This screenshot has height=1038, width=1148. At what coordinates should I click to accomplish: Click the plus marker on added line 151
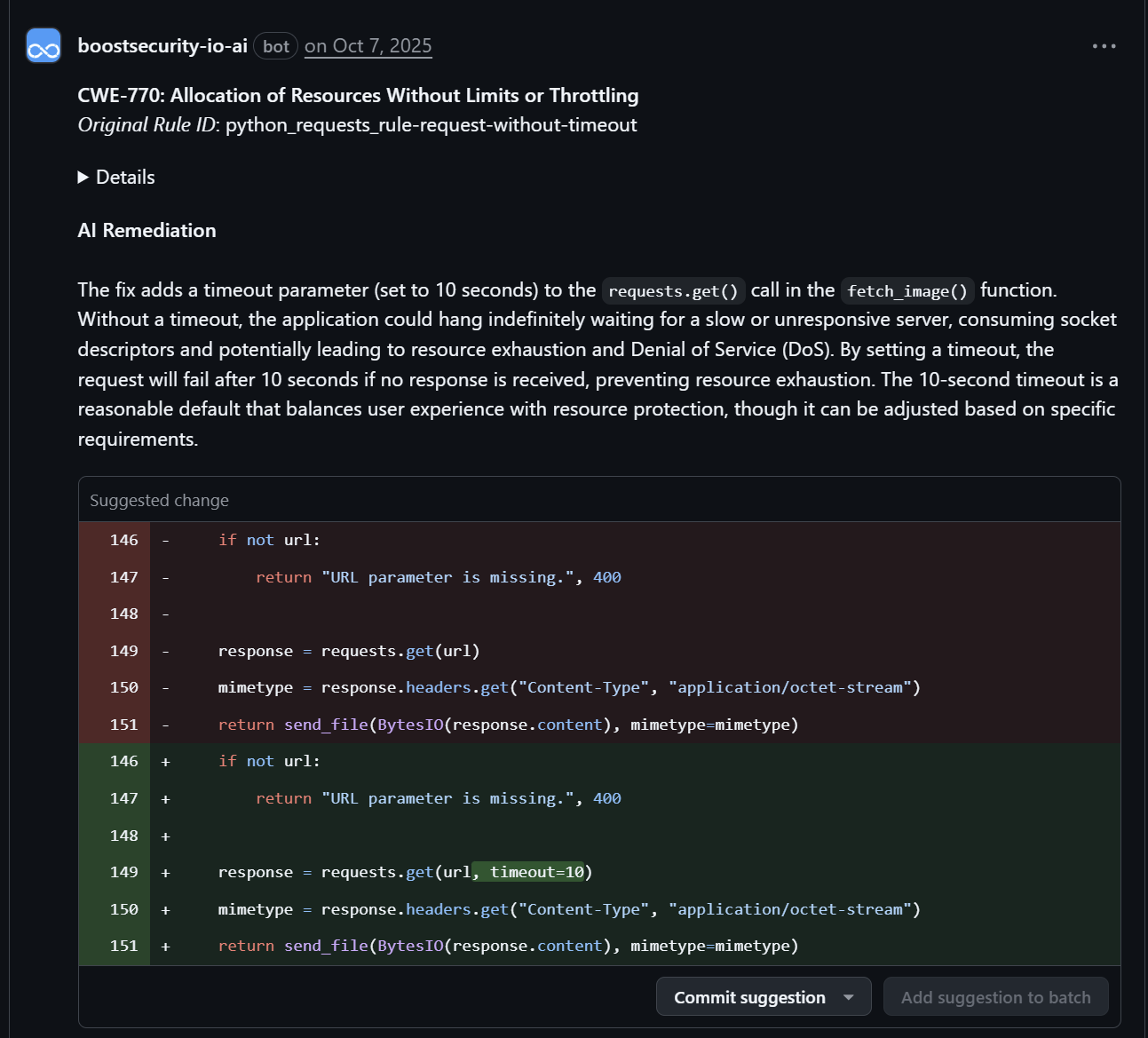pyautogui.click(x=165, y=947)
